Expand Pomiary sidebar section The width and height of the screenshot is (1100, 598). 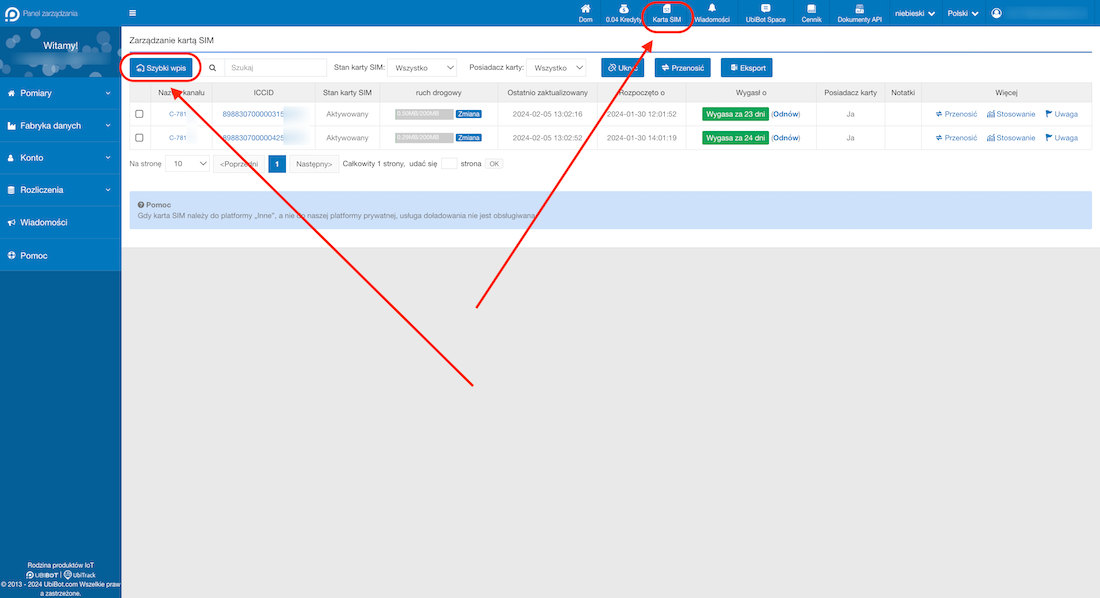(60, 93)
